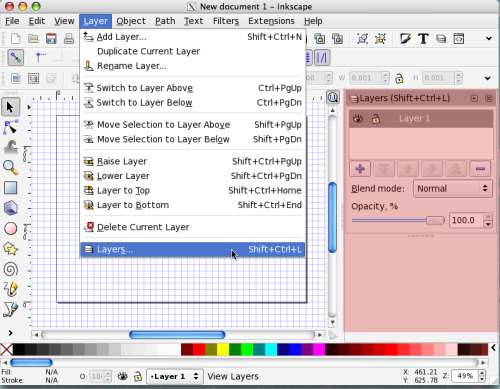Click the raise layer one step button
The image size is (500, 389).
click(x=408, y=169)
